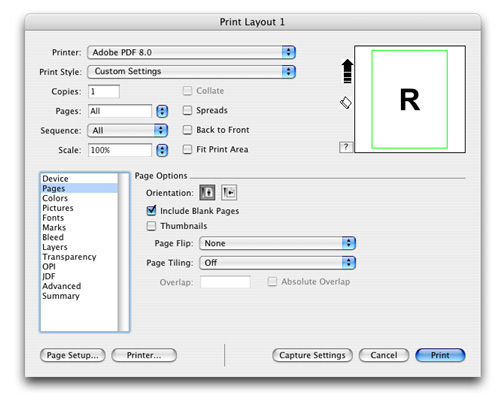503x406 pixels.
Task: Click the rotated page icon beside preview
Action: click(346, 102)
